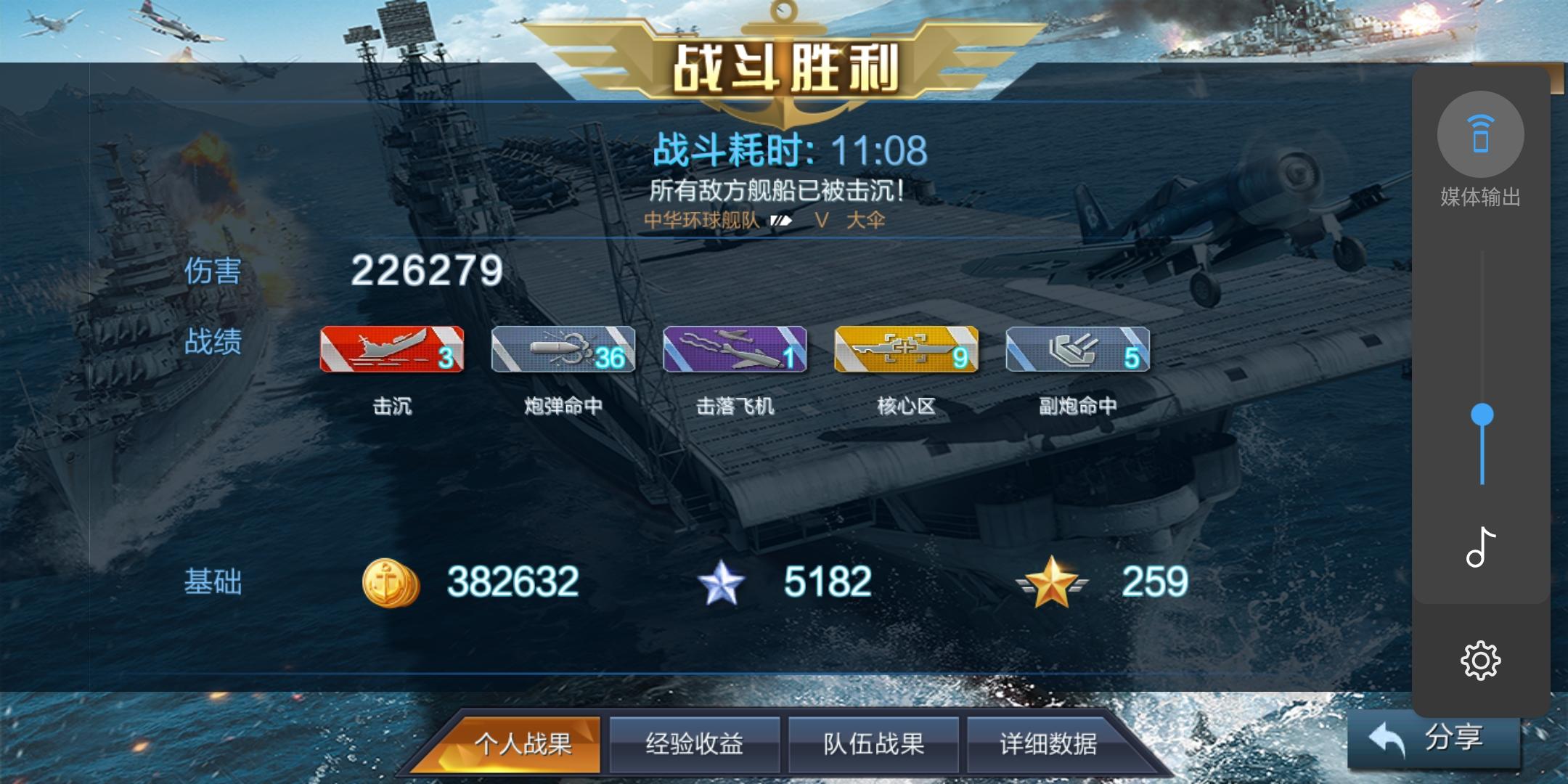This screenshot has width=1568, height=784.
Task: Tap the music note media volume icon
Action: pos(1481,547)
